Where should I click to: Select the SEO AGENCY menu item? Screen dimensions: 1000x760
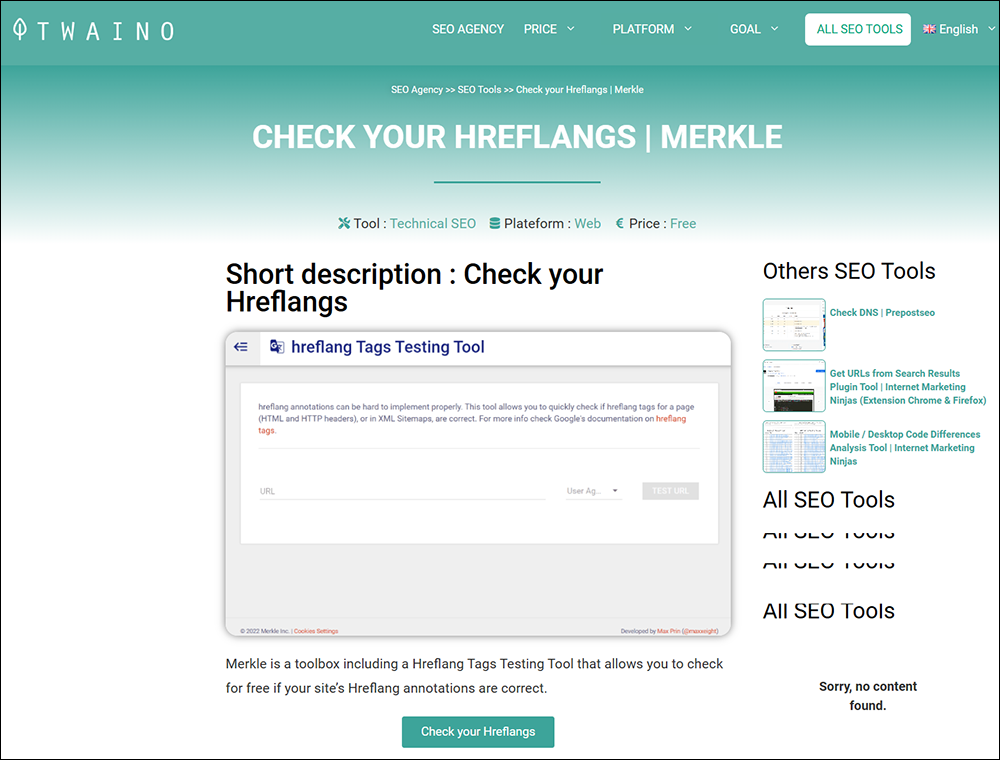coord(468,29)
